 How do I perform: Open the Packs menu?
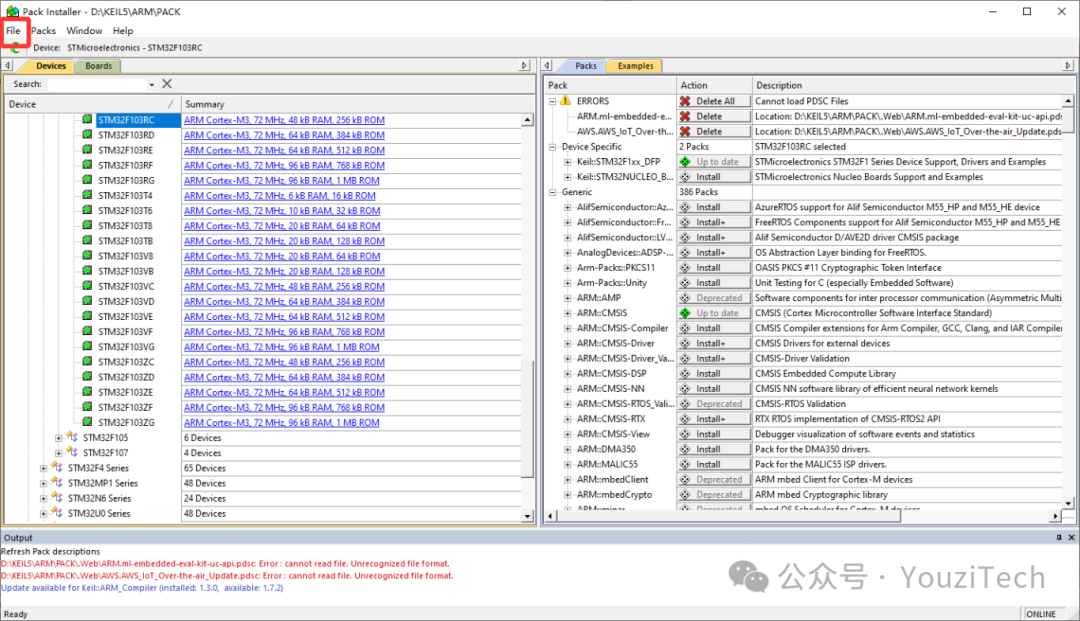(x=43, y=31)
